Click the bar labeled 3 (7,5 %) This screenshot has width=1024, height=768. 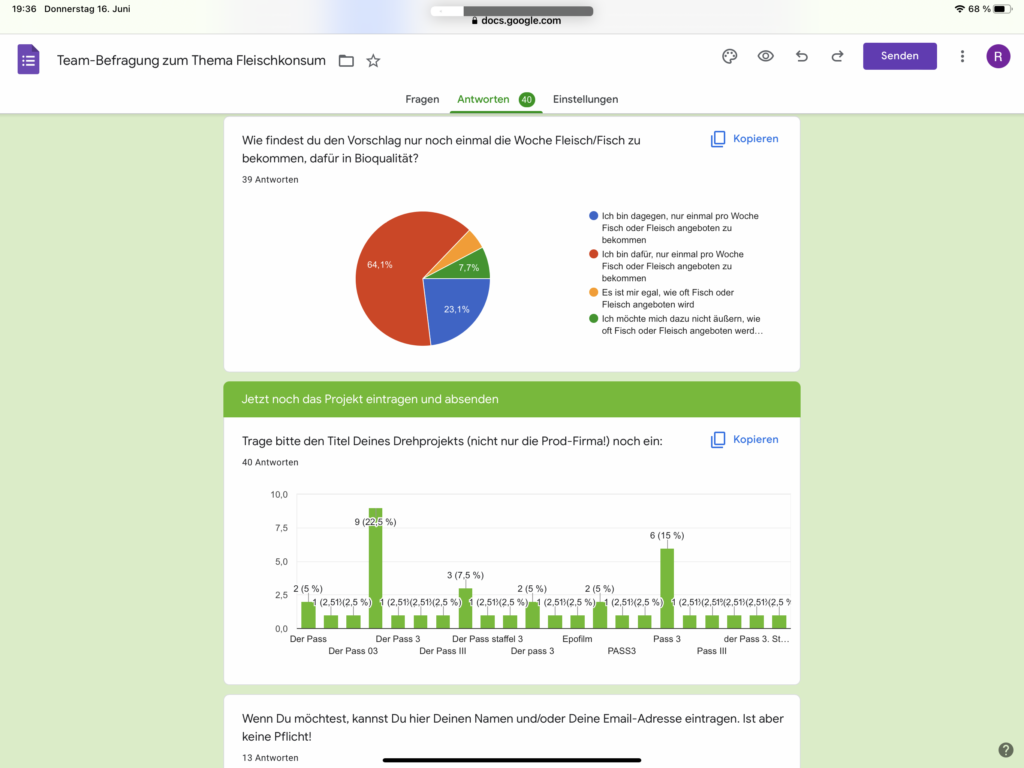click(465, 608)
